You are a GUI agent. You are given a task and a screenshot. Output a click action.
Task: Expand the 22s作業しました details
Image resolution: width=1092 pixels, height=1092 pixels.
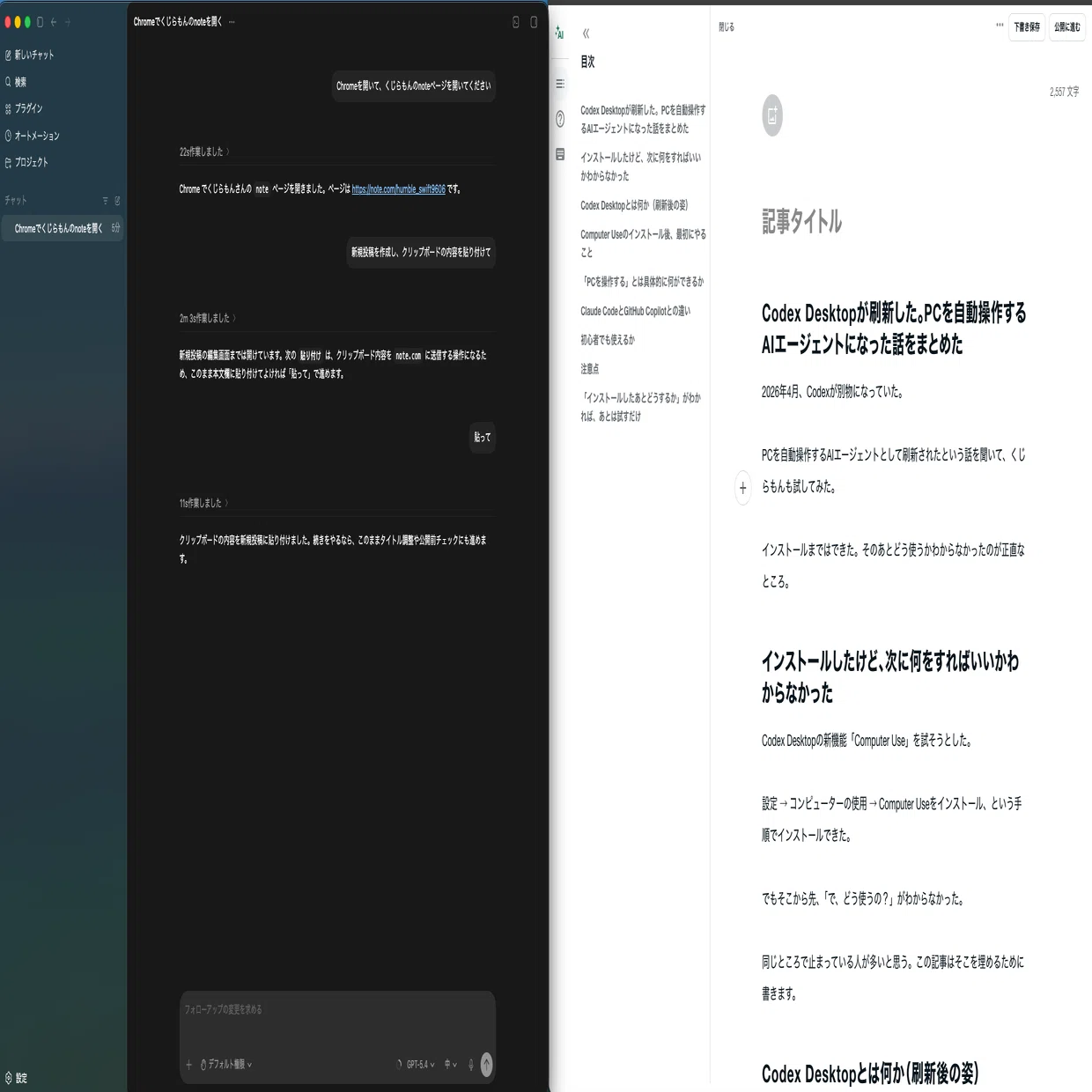coord(204,151)
